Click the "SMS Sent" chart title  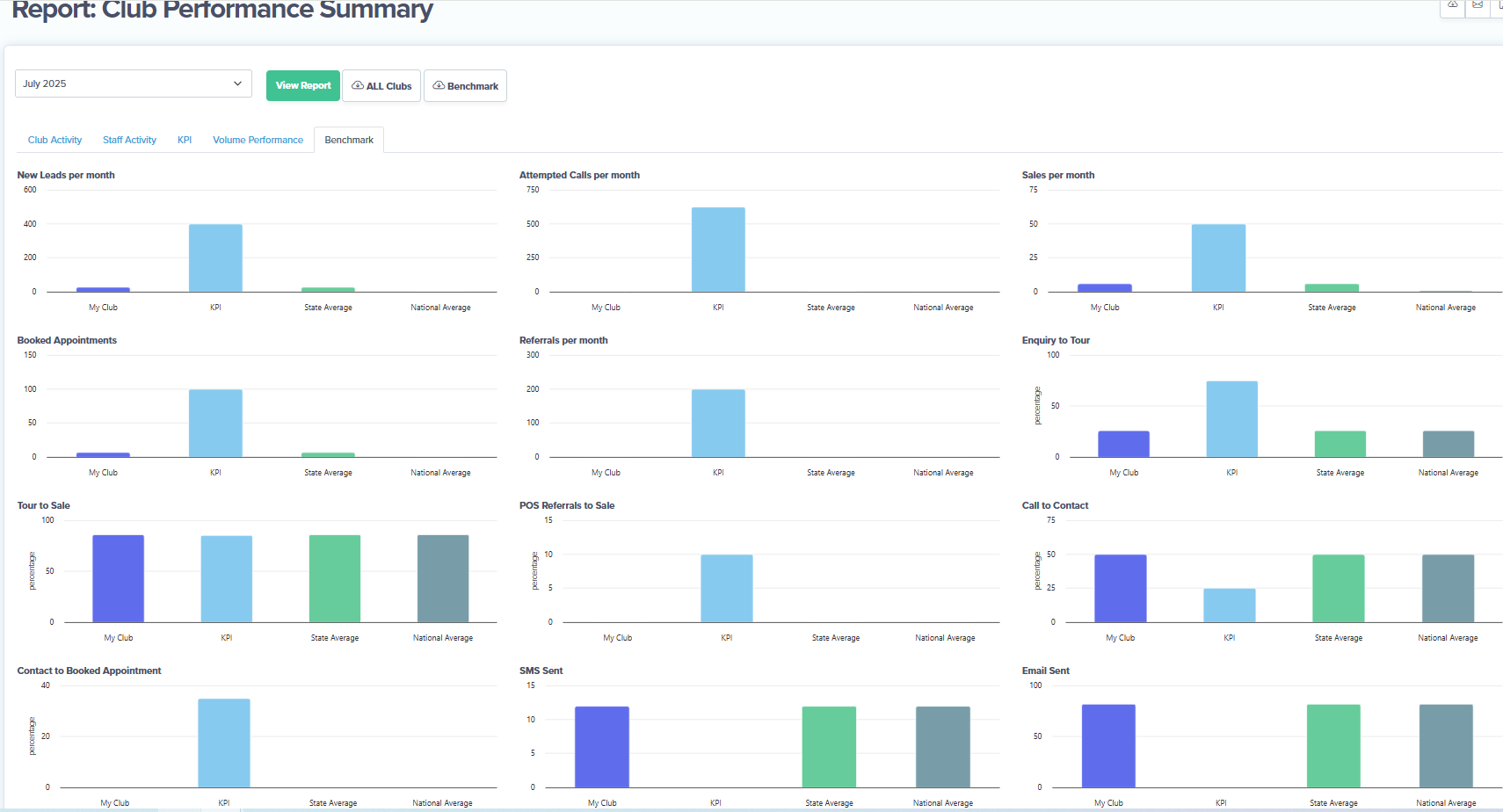[x=541, y=671]
